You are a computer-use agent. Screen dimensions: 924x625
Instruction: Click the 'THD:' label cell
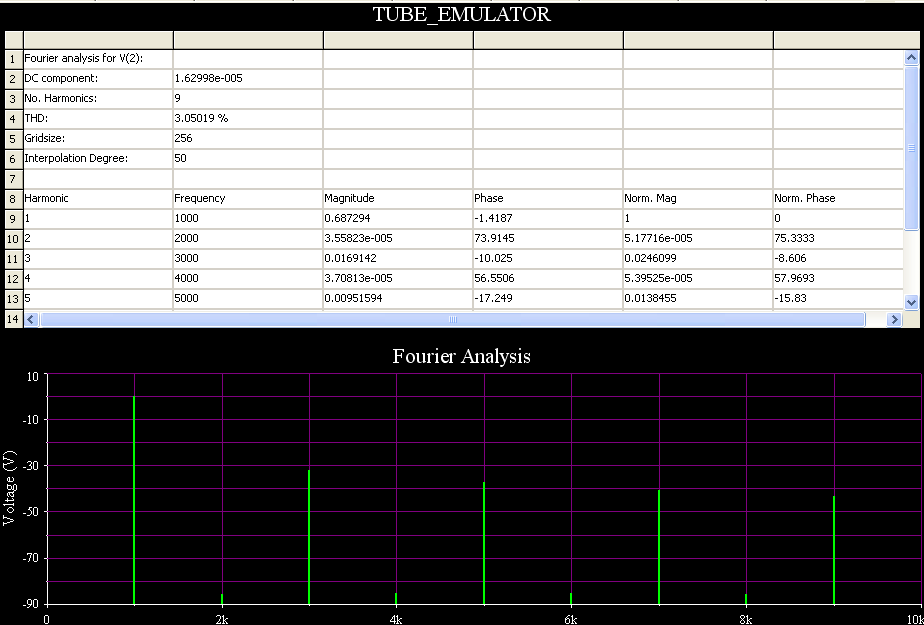[x=98, y=118]
